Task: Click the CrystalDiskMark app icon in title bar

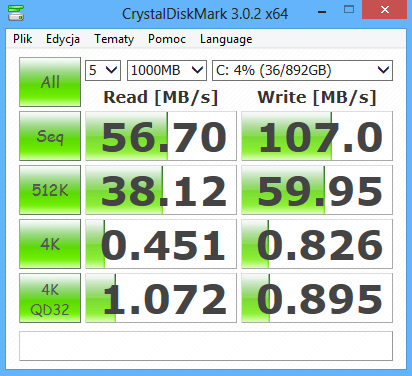Action: [16, 13]
